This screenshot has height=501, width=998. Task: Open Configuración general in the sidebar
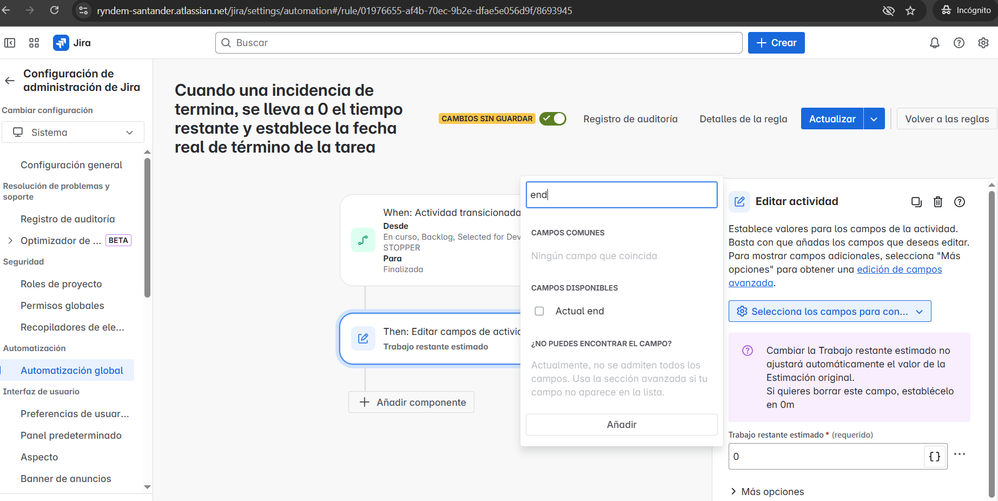(71, 165)
